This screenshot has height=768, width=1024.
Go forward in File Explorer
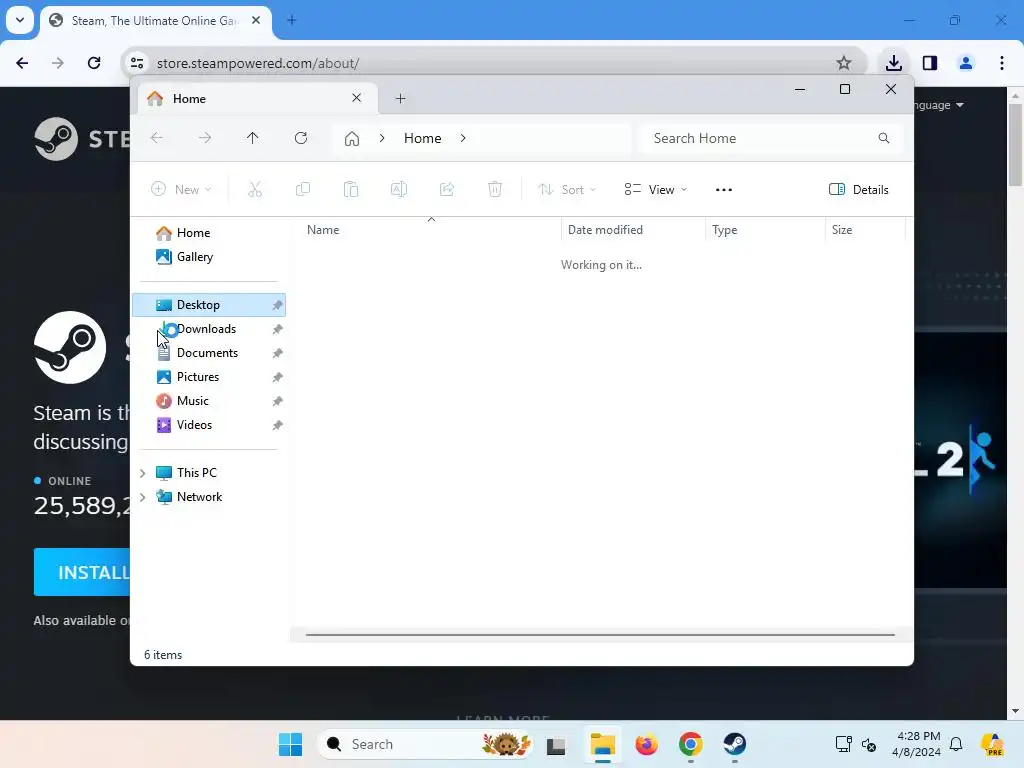tap(205, 138)
